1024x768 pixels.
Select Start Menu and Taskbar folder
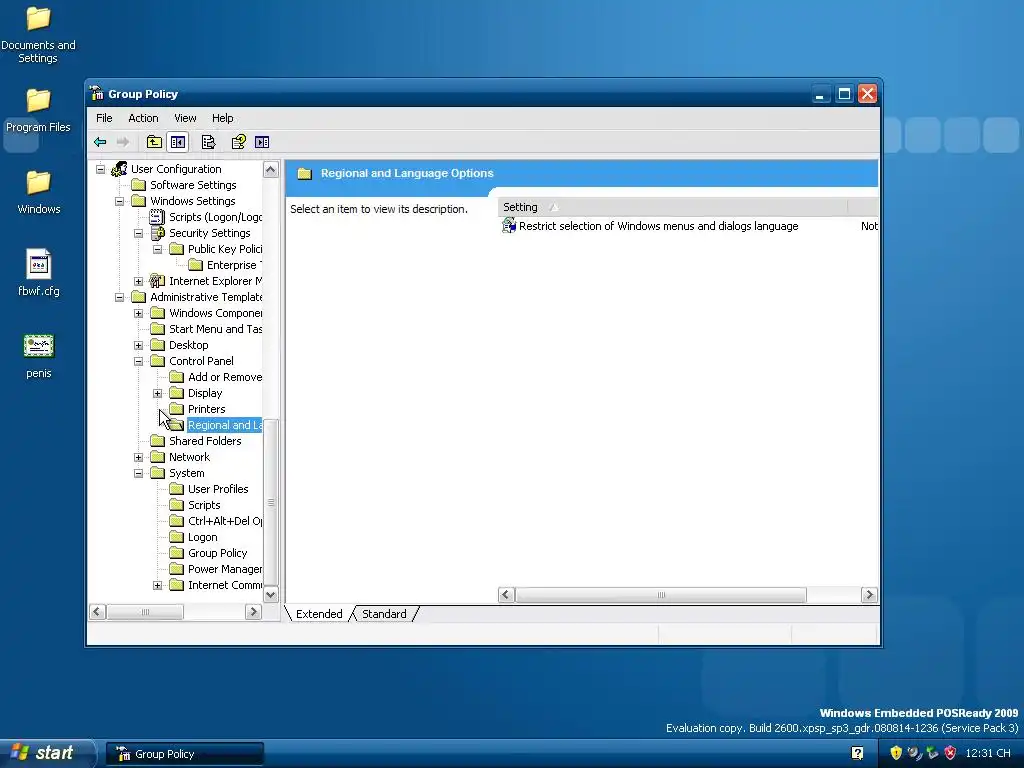[x=215, y=329]
